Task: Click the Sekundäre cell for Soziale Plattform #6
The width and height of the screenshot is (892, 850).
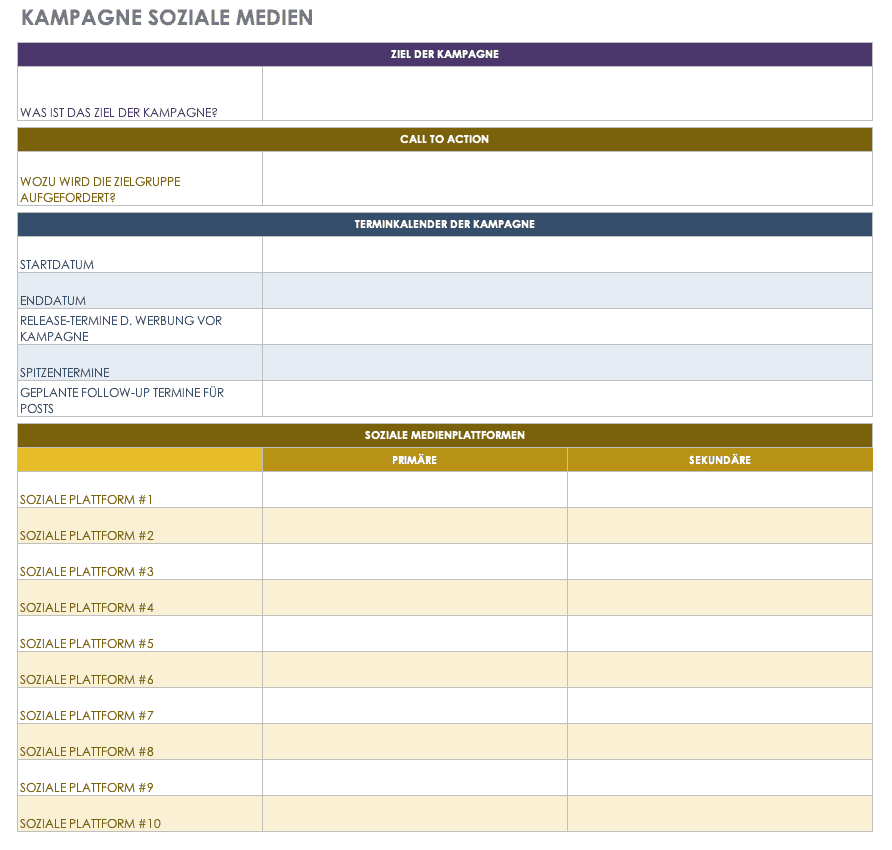Action: (x=719, y=670)
